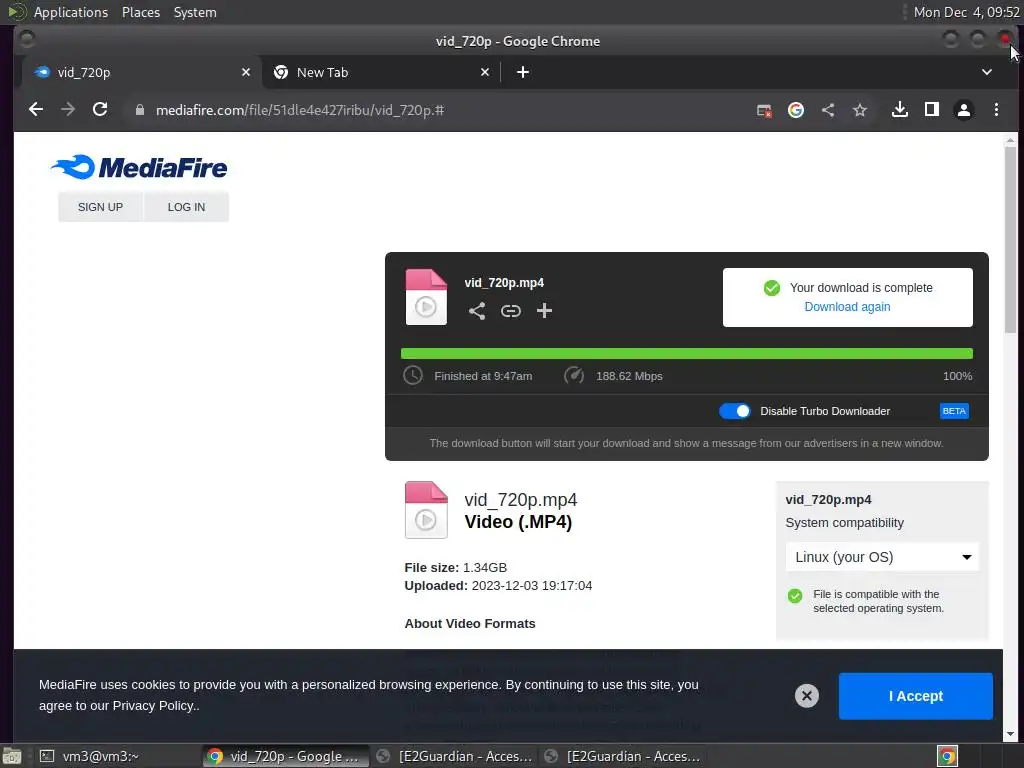Click the Chrome icon at taskbar right

[947, 756]
